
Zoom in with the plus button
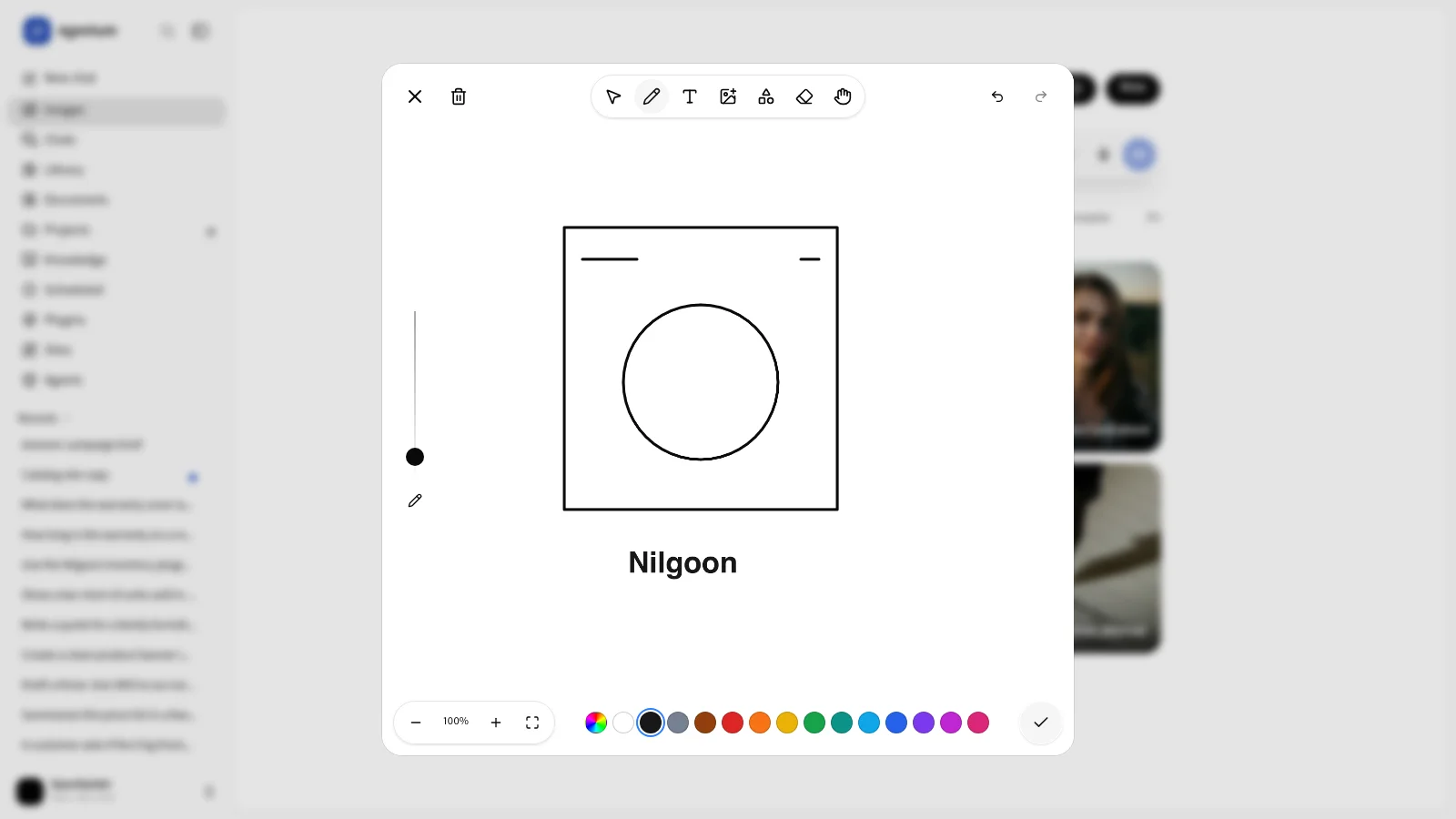point(496,723)
